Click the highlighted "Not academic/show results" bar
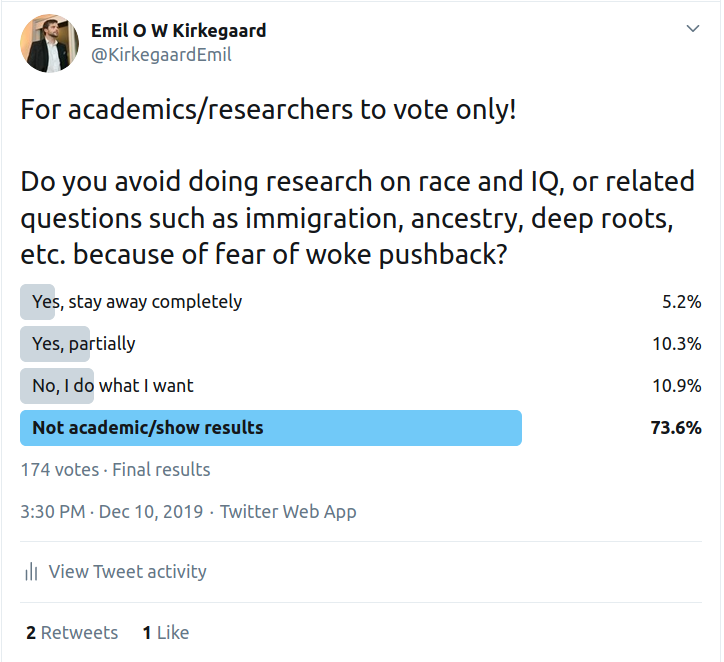 (270, 427)
